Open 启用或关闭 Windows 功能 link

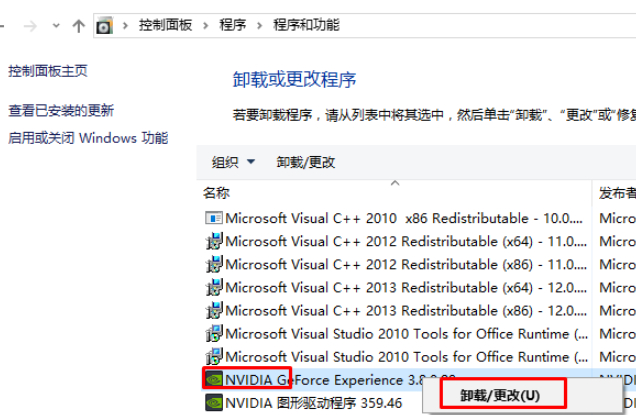pyautogui.click(x=88, y=138)
